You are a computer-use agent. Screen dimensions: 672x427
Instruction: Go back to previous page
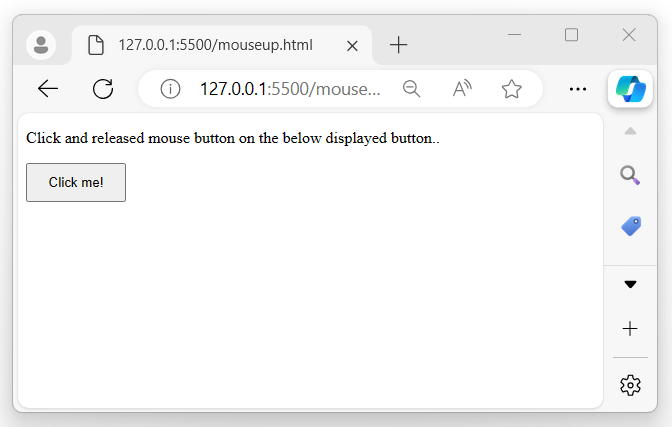48,89
